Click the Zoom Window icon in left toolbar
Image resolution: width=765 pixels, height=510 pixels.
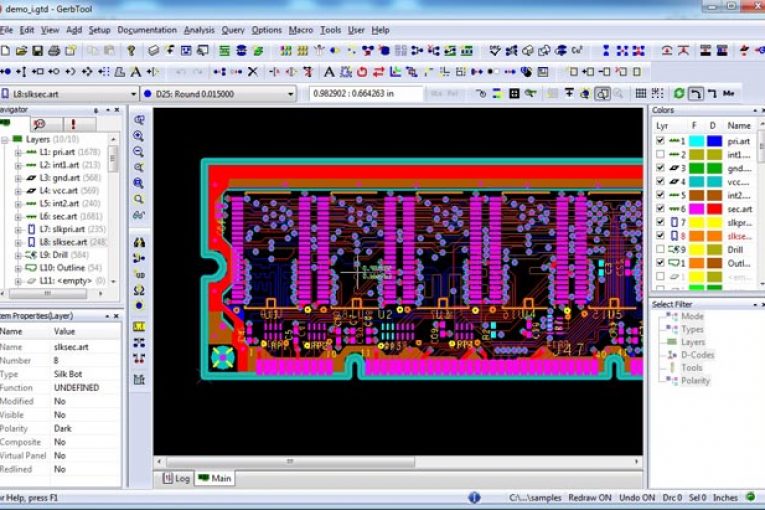pyautogui.click(x=139, y=120)
